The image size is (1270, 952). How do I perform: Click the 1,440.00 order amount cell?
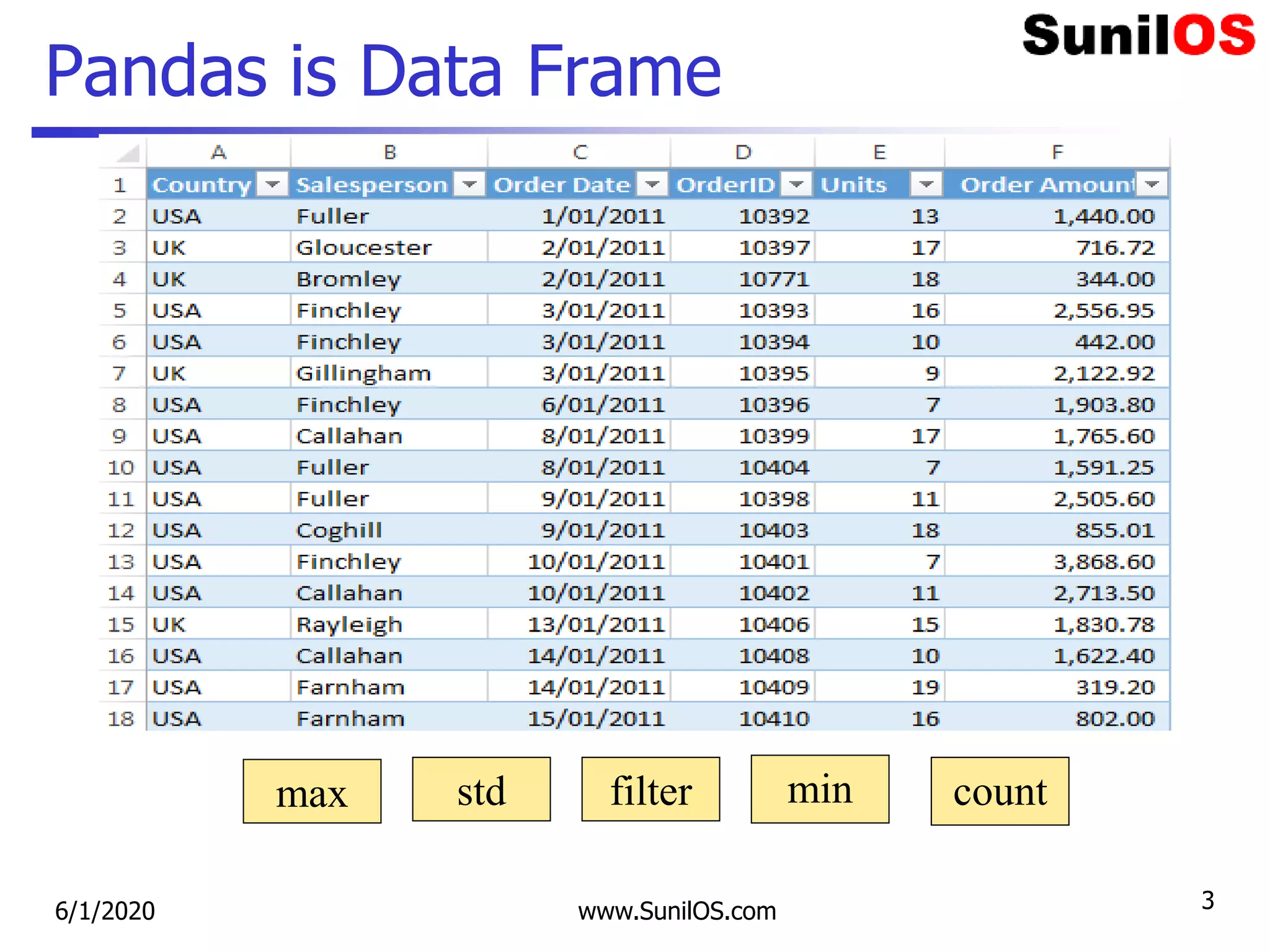pos(1057,216)
